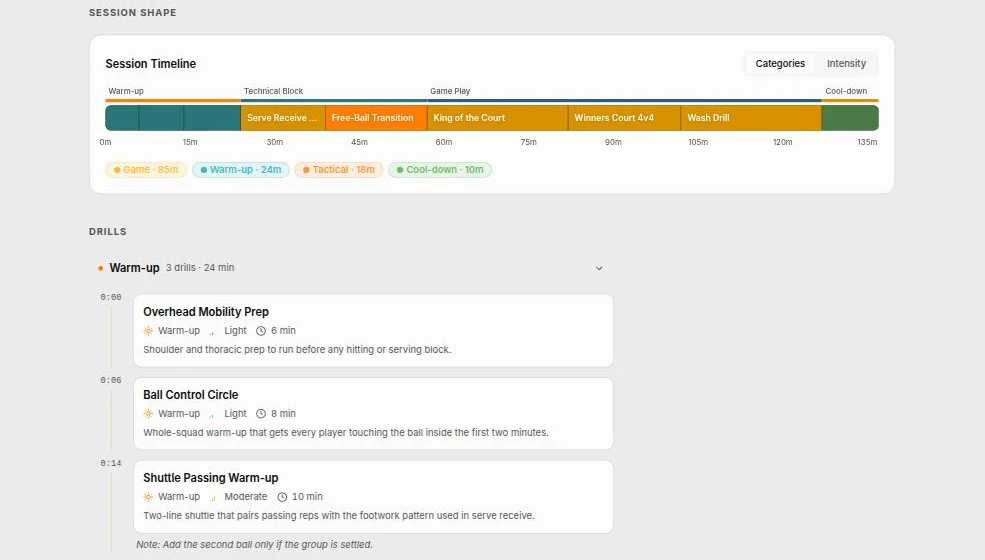Click the 105m tick label on timeline
Screen dimensions: 985x560
coord(698,142)
